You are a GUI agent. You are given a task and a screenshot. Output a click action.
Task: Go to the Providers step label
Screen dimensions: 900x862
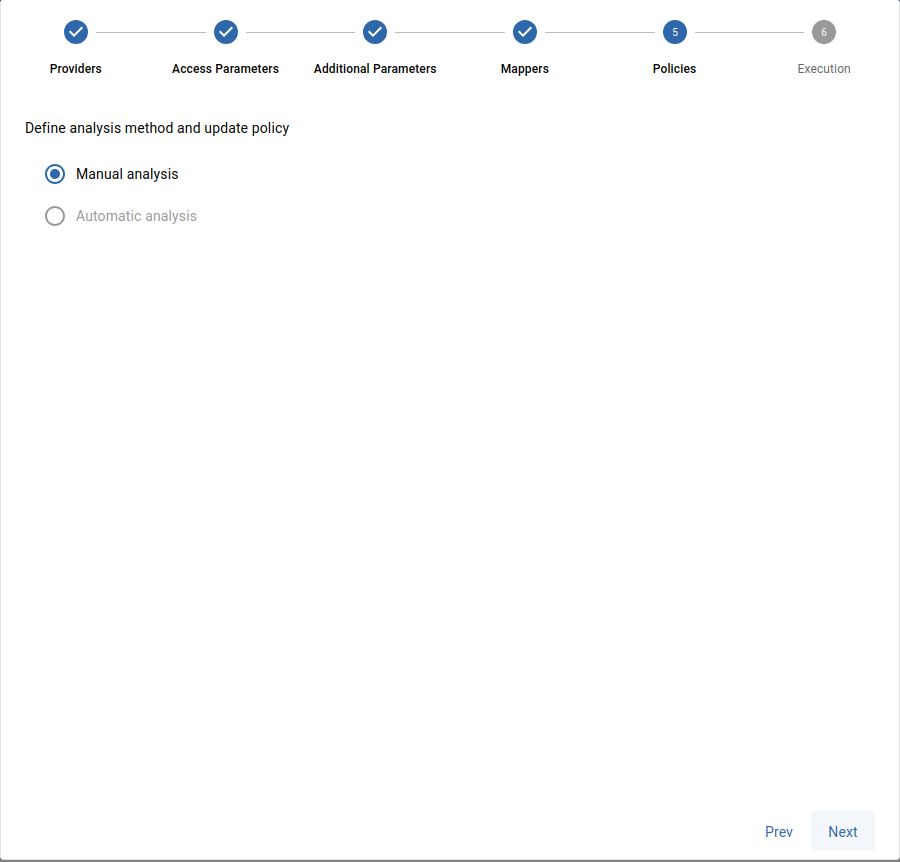76,69
